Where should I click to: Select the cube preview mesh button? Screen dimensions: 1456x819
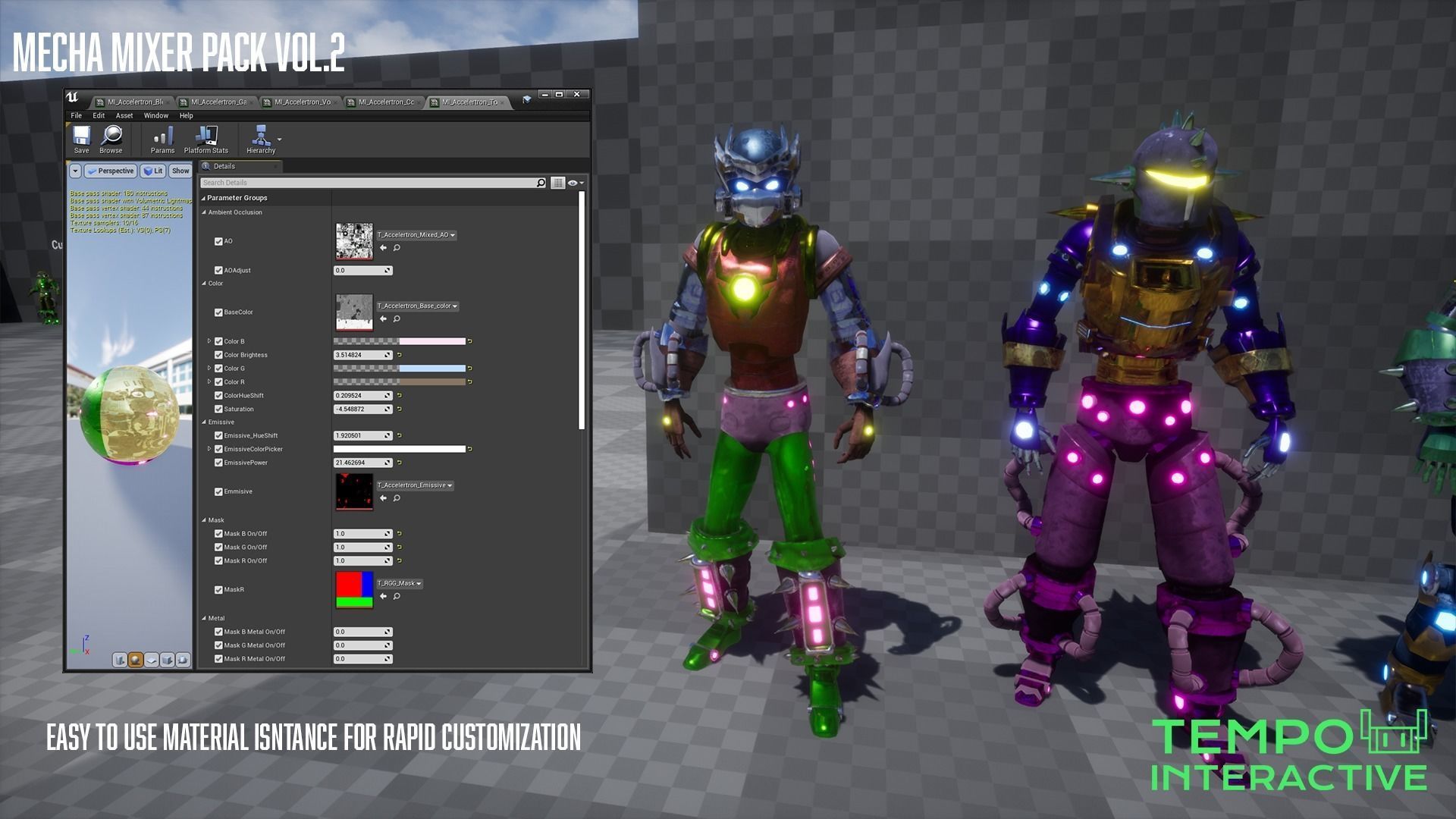click(x=168, y=661)
